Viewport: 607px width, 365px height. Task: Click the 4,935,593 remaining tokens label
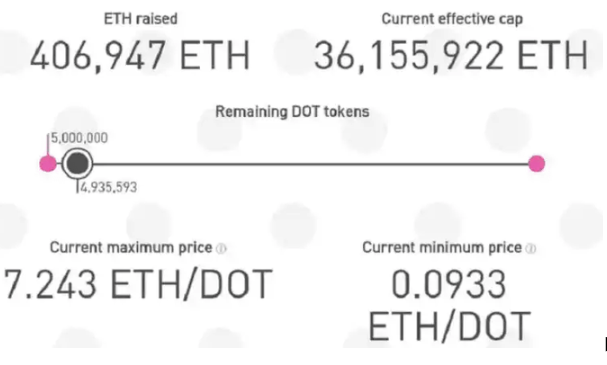coord(108,187)
